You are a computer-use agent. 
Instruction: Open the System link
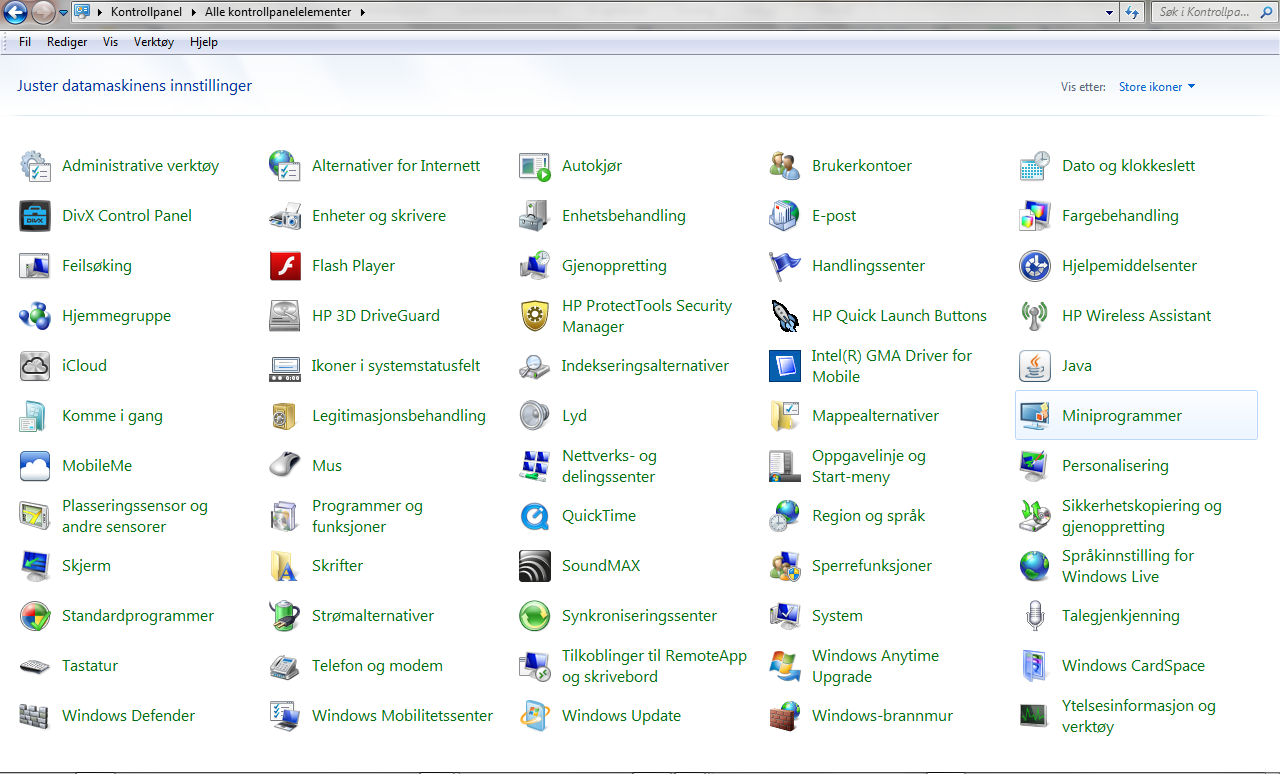point(837,616)
